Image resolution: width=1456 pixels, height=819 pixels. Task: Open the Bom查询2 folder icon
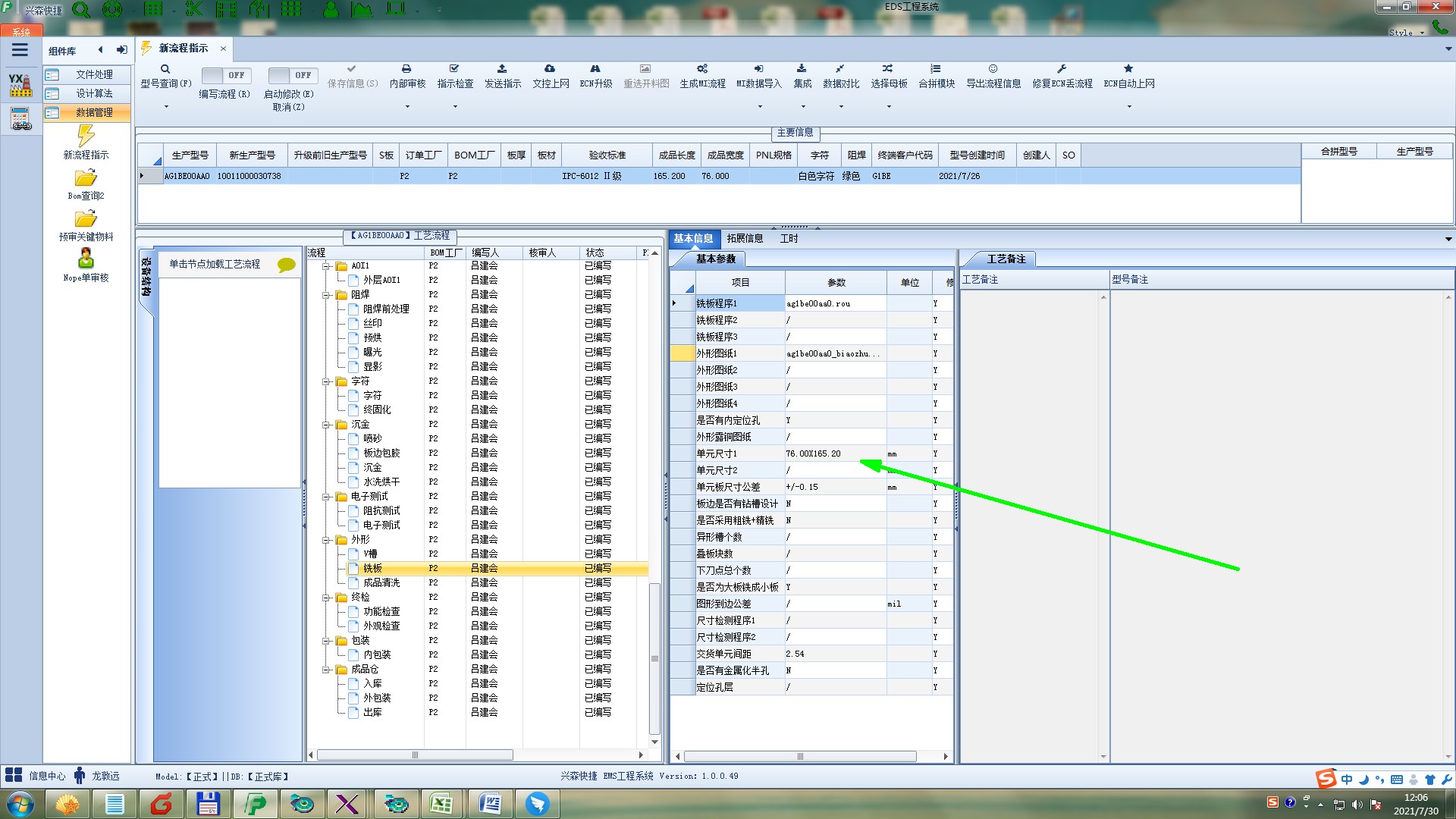pos(86,178)
